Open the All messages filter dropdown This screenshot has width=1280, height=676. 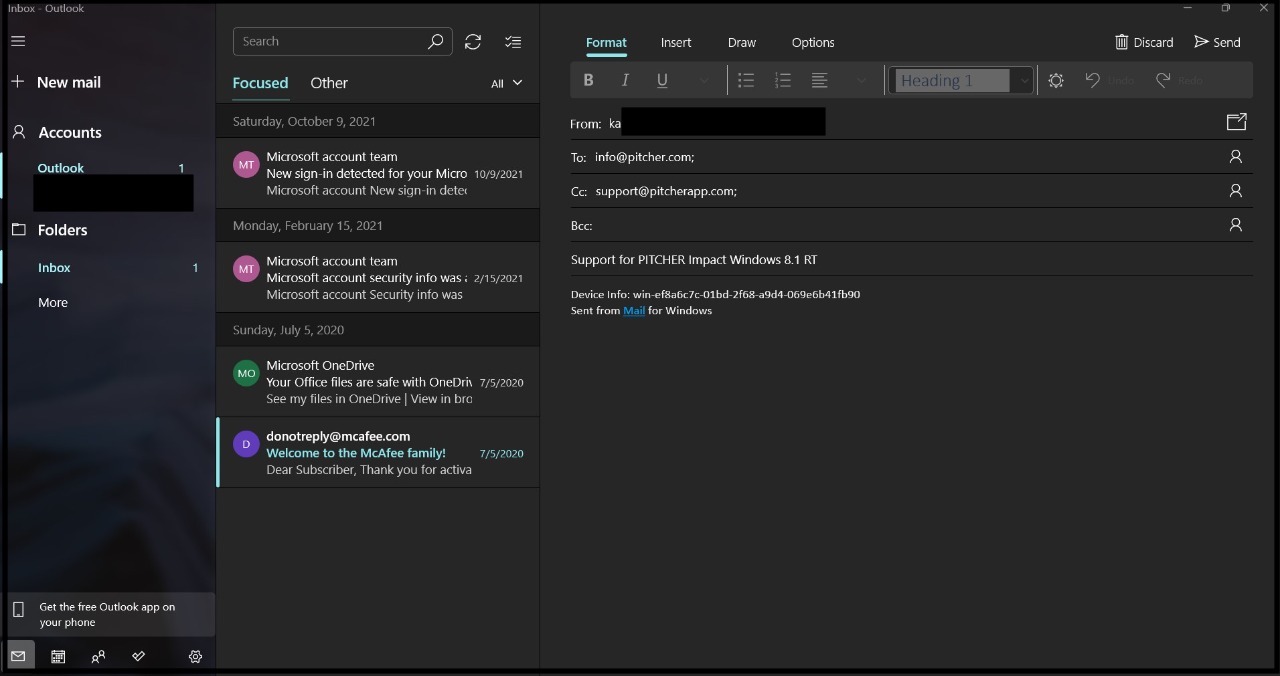pos(507,84)
